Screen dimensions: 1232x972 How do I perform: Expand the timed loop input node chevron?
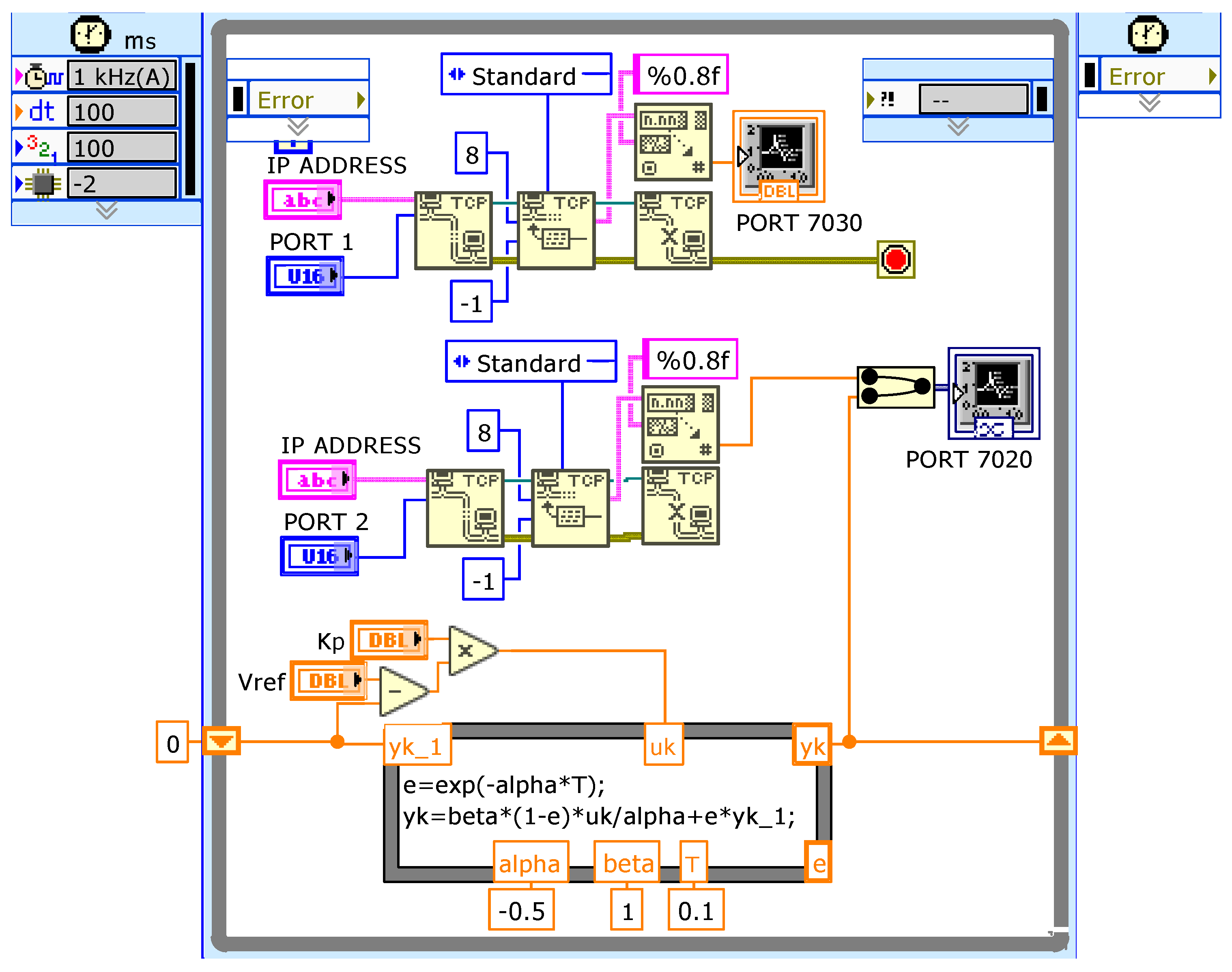[106, 211]
